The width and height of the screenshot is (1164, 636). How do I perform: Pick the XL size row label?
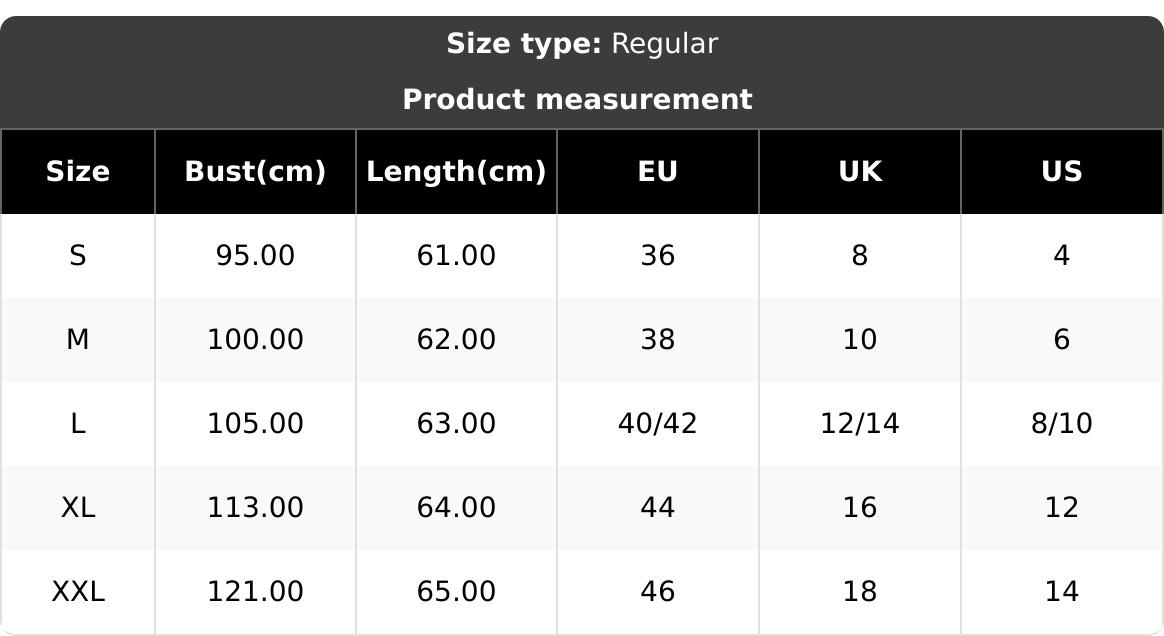click(78, 508)
